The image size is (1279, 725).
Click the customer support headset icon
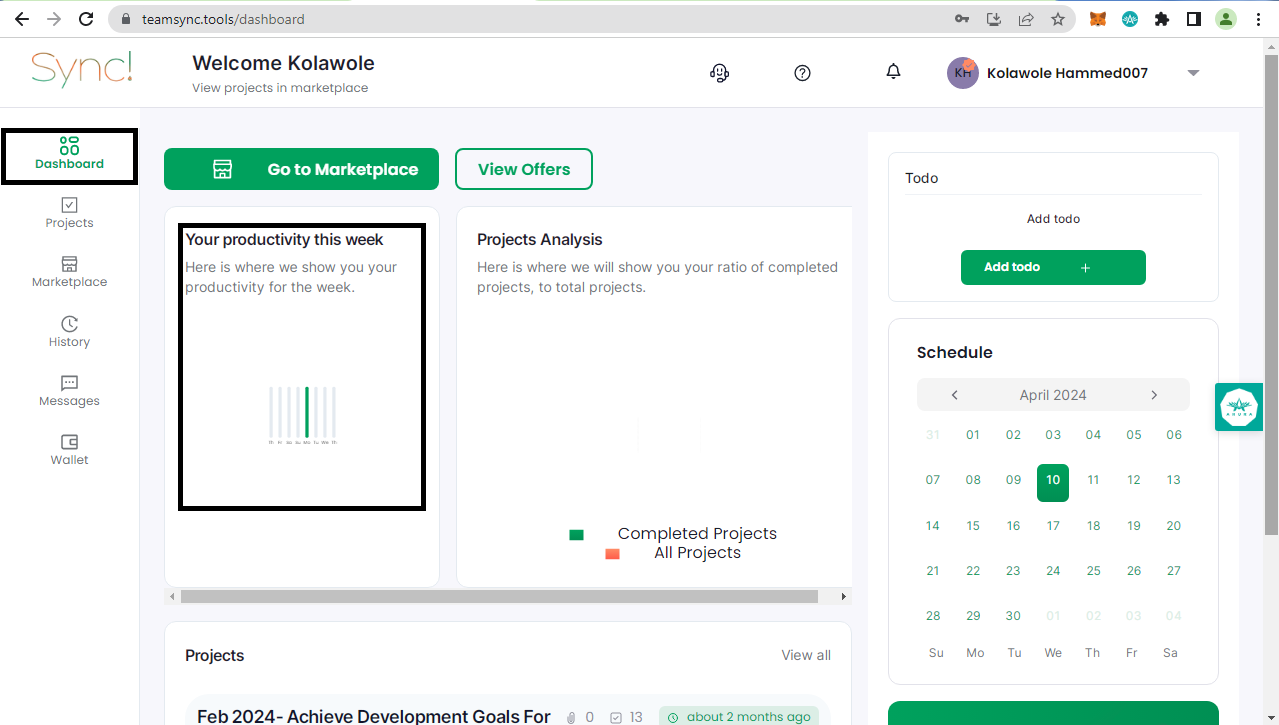point(719,73)
